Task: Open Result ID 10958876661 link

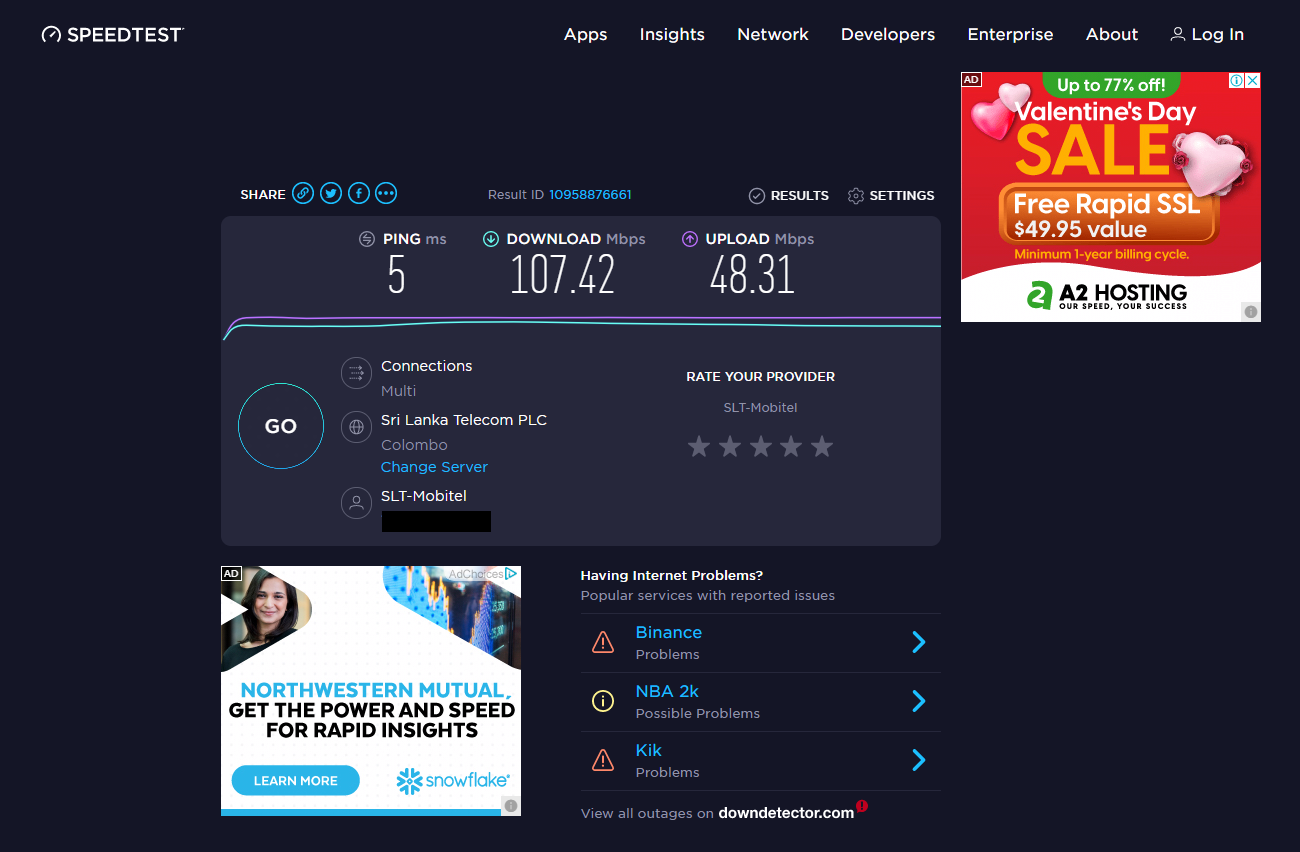Action: 590,195
